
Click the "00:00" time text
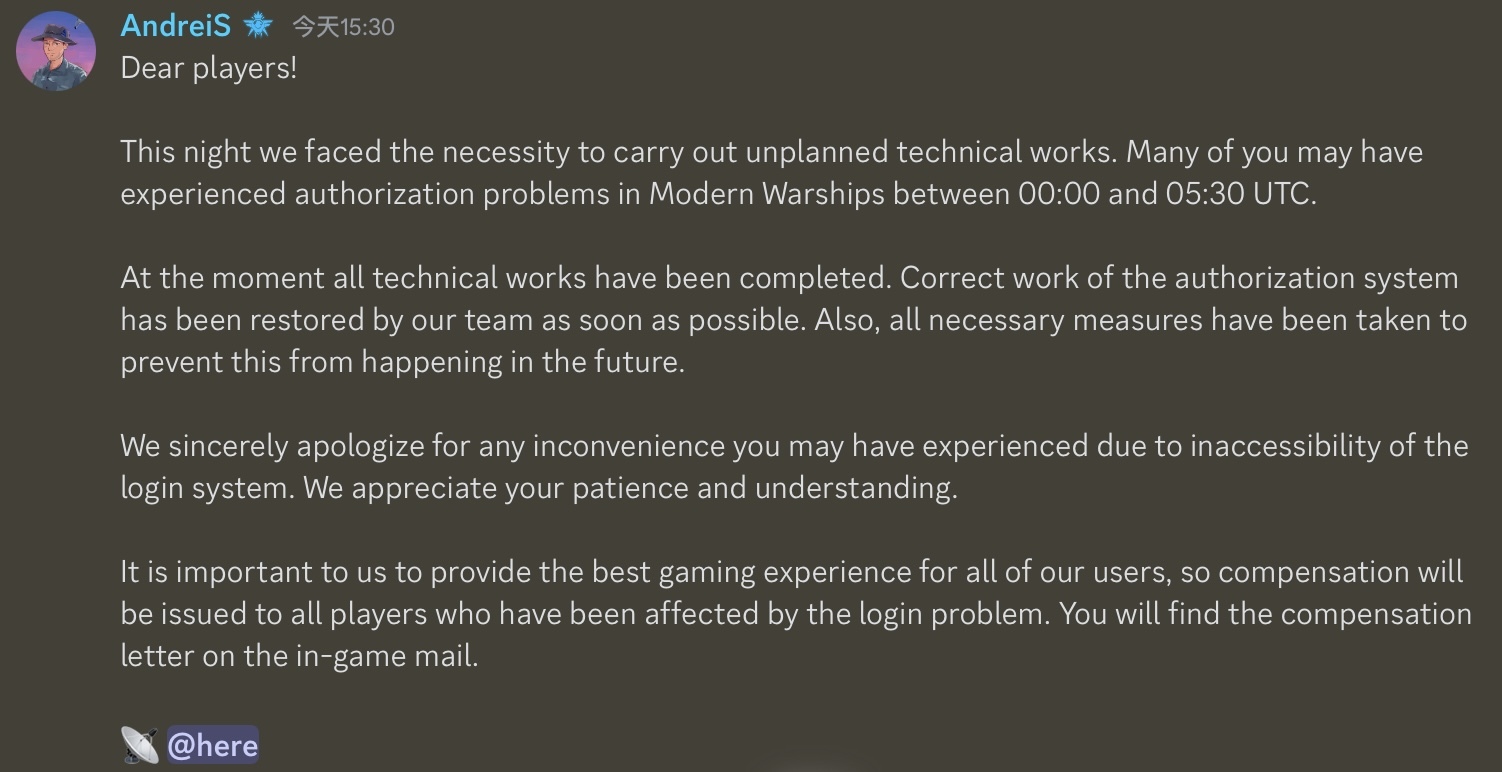(1059, 193)
